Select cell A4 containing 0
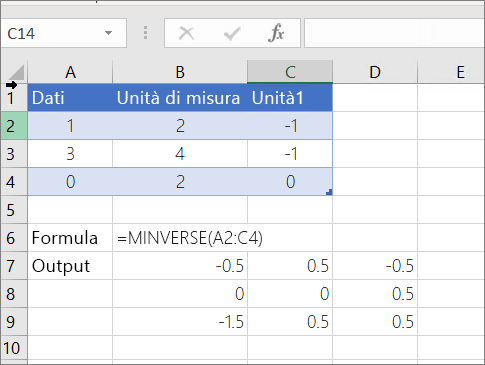 pyautogui.click(x=70, y=182)
